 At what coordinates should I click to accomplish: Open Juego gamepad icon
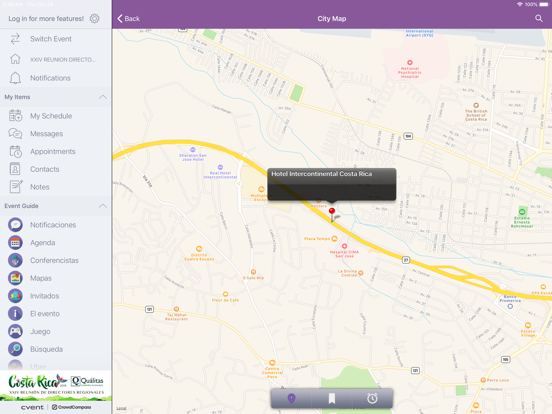[x=15, y=331]
